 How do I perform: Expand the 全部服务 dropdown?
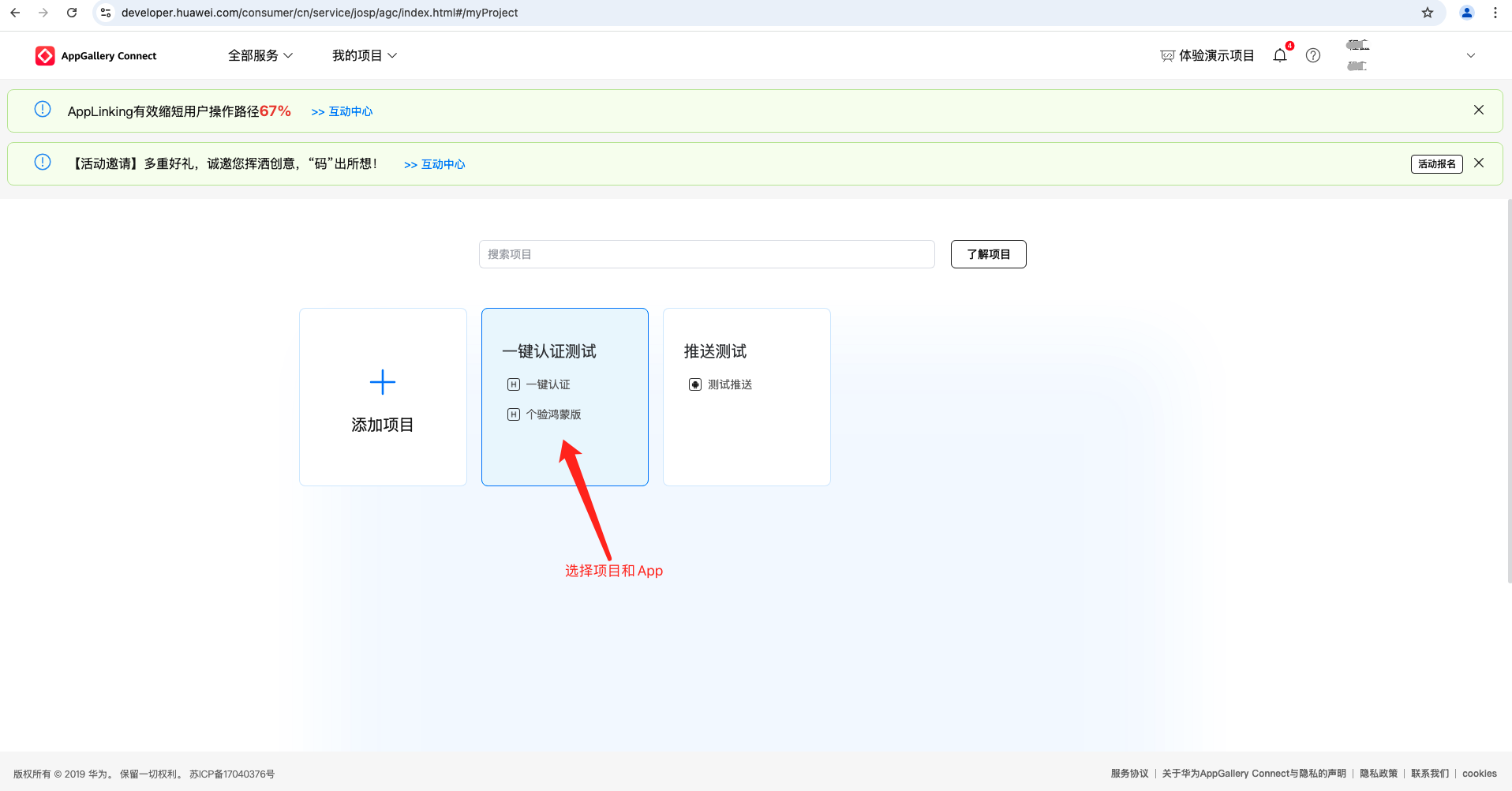[260, 55]
